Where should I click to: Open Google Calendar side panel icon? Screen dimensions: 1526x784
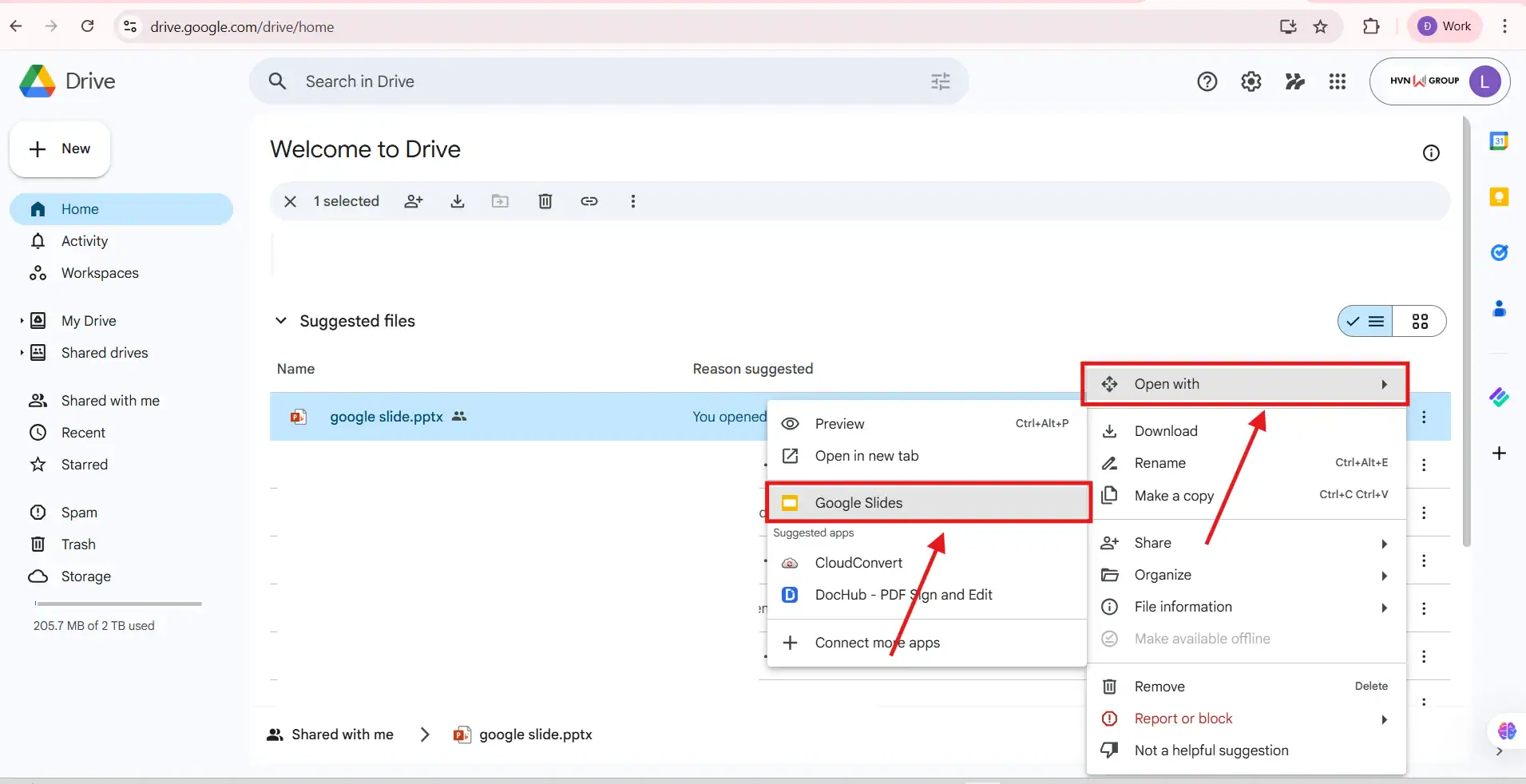pos(1499,141)
